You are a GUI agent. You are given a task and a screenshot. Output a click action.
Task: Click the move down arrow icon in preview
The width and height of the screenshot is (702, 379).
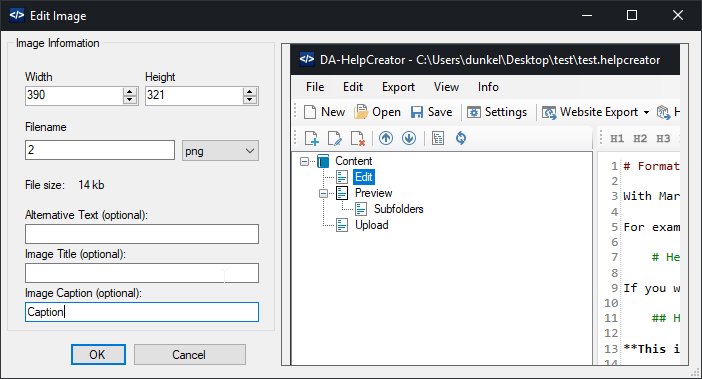pyautogui.click(x=409, y=138)
